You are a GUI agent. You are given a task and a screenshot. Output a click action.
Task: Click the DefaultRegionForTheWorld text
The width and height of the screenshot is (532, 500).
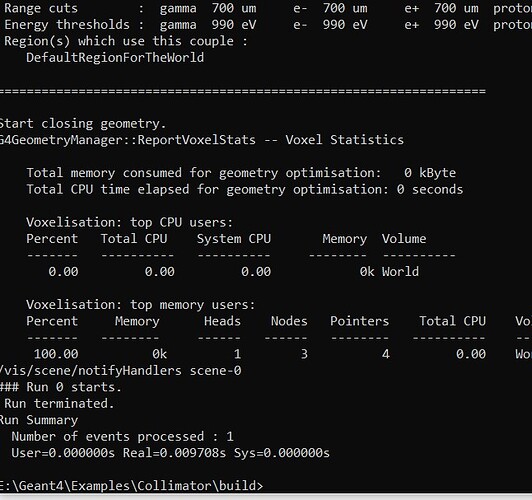point(115,57)
